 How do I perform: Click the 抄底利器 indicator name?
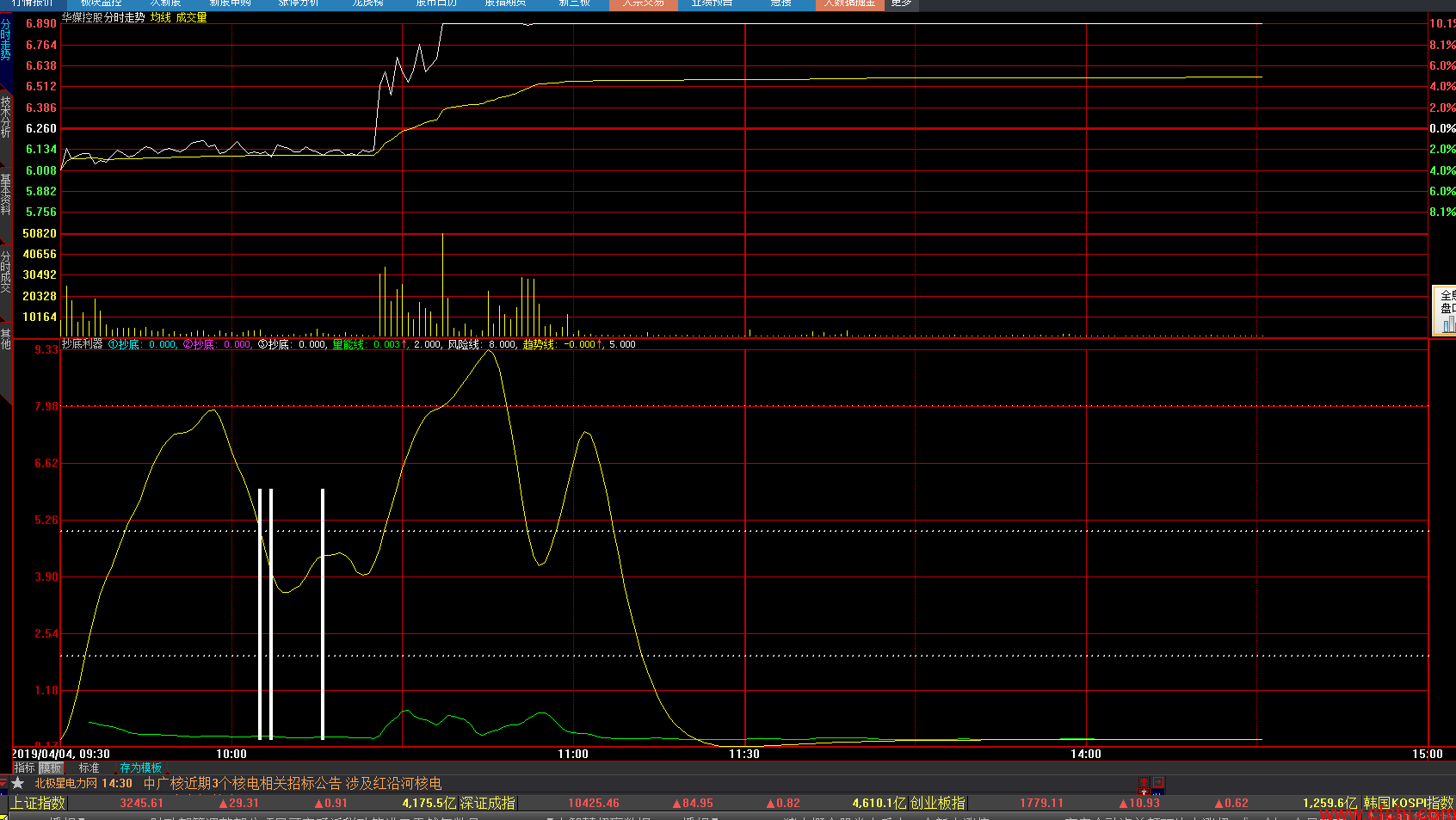[83, 344]
